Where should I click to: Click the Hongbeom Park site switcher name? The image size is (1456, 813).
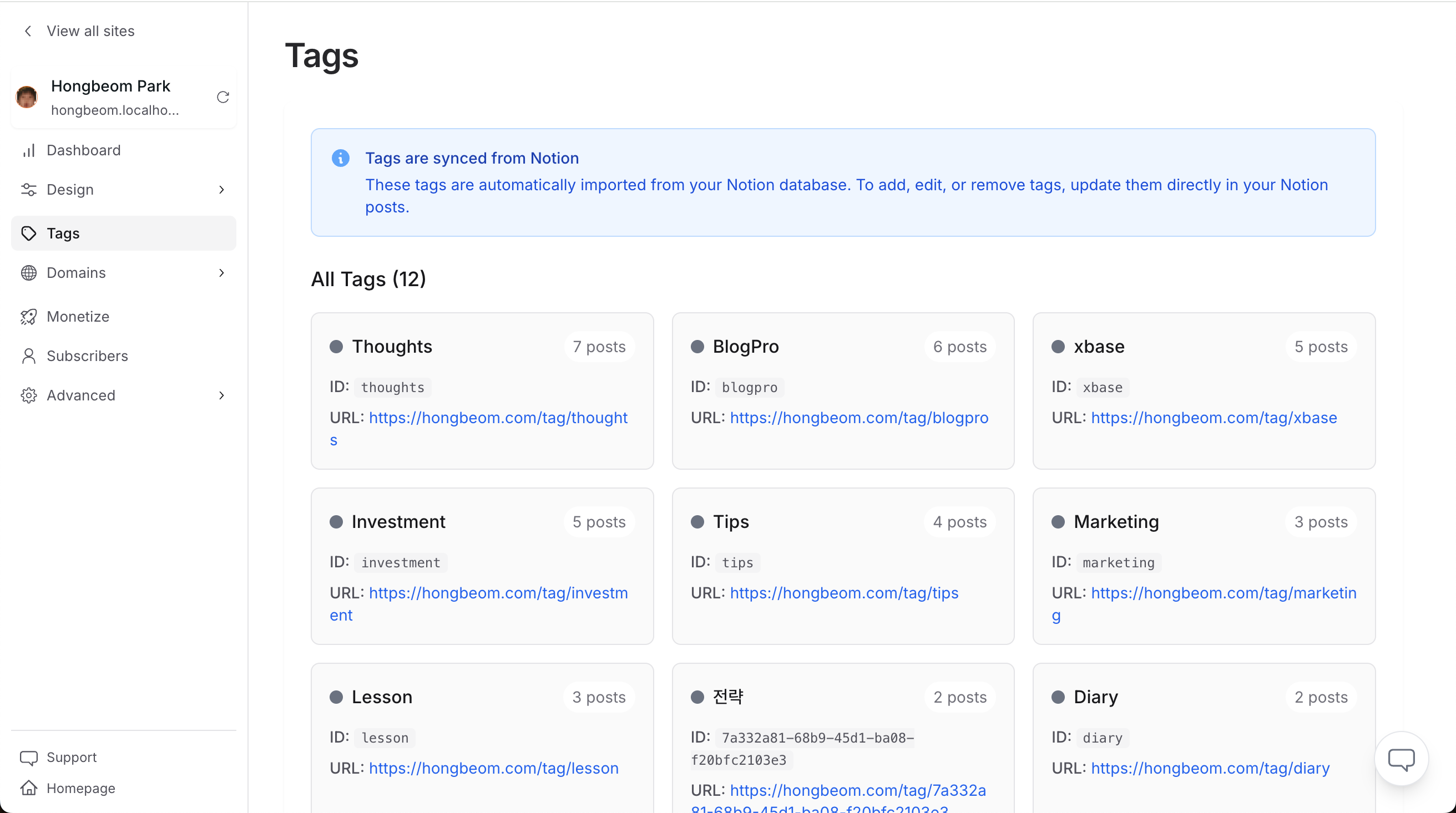[x=111, y=86]
